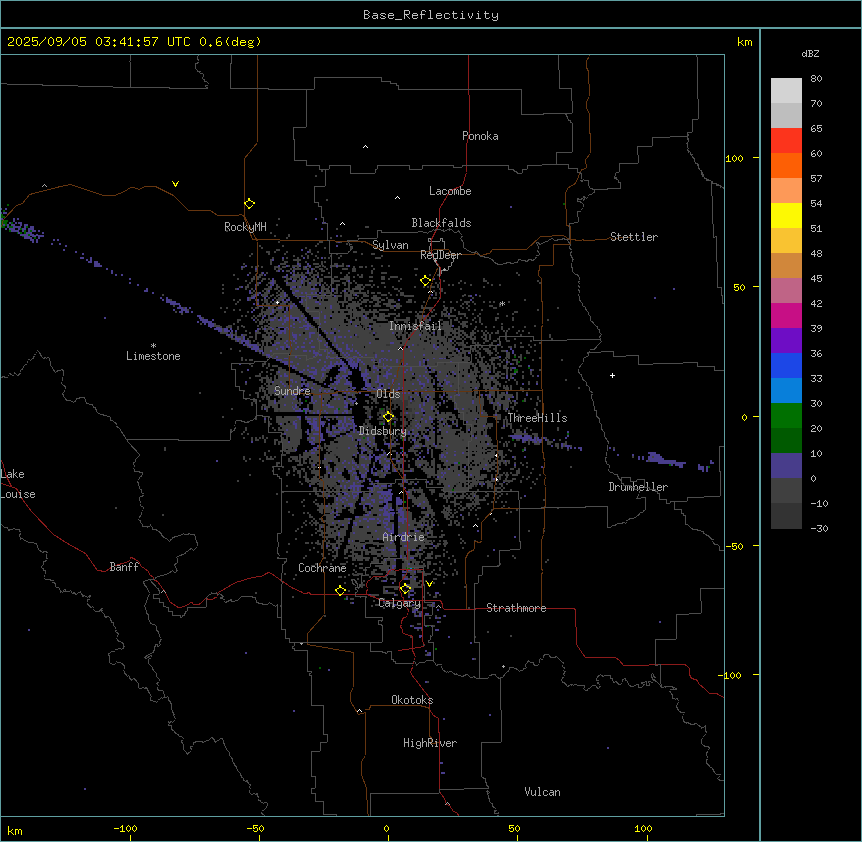Viewport: 862px width, 842px height.
Task: Click the Banff label
Action: click(x=124, y=567)
